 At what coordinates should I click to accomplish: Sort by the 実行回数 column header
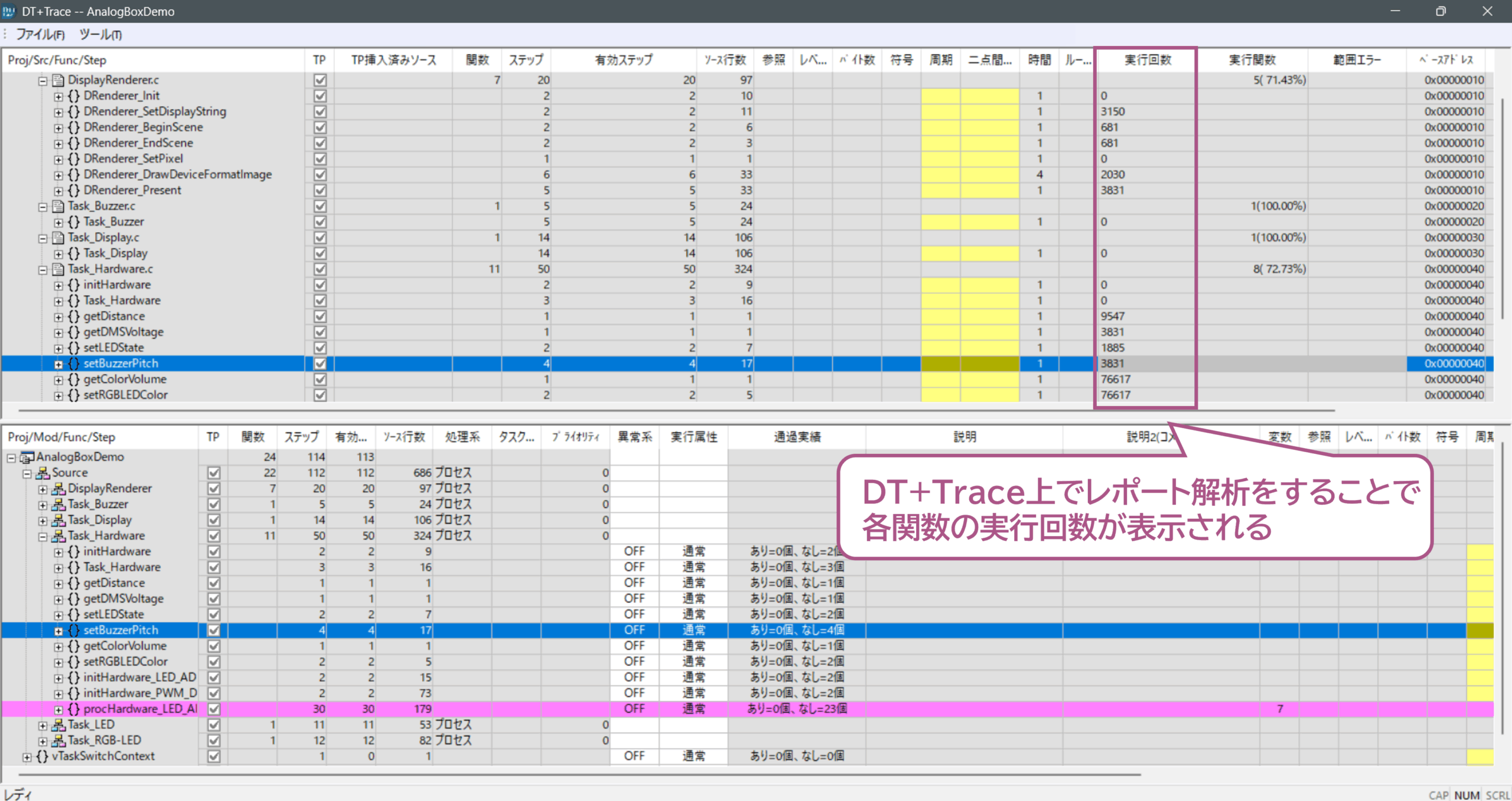point(1147,60)
